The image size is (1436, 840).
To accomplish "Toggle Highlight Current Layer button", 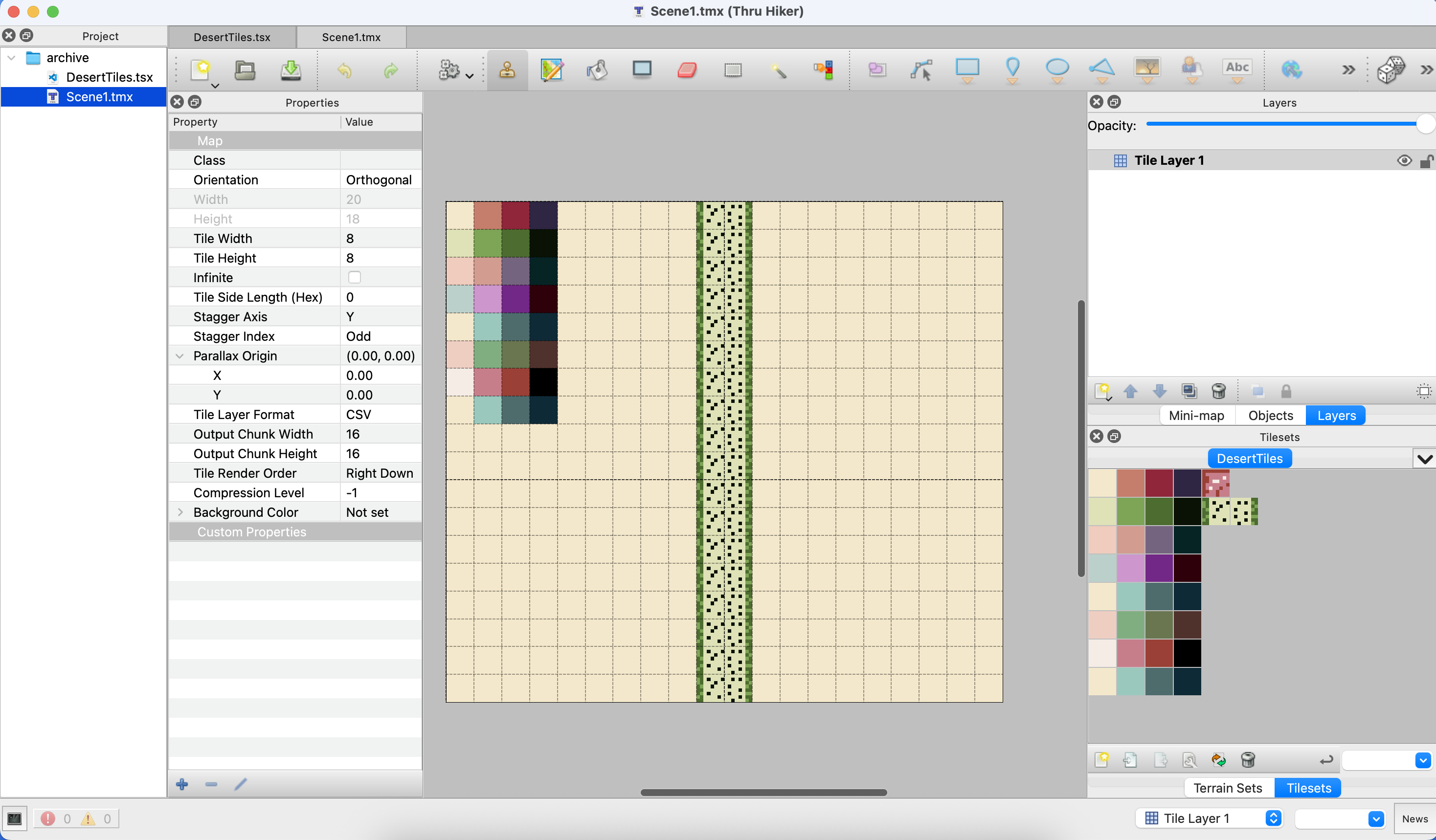I will click(x=1423, y=391).
